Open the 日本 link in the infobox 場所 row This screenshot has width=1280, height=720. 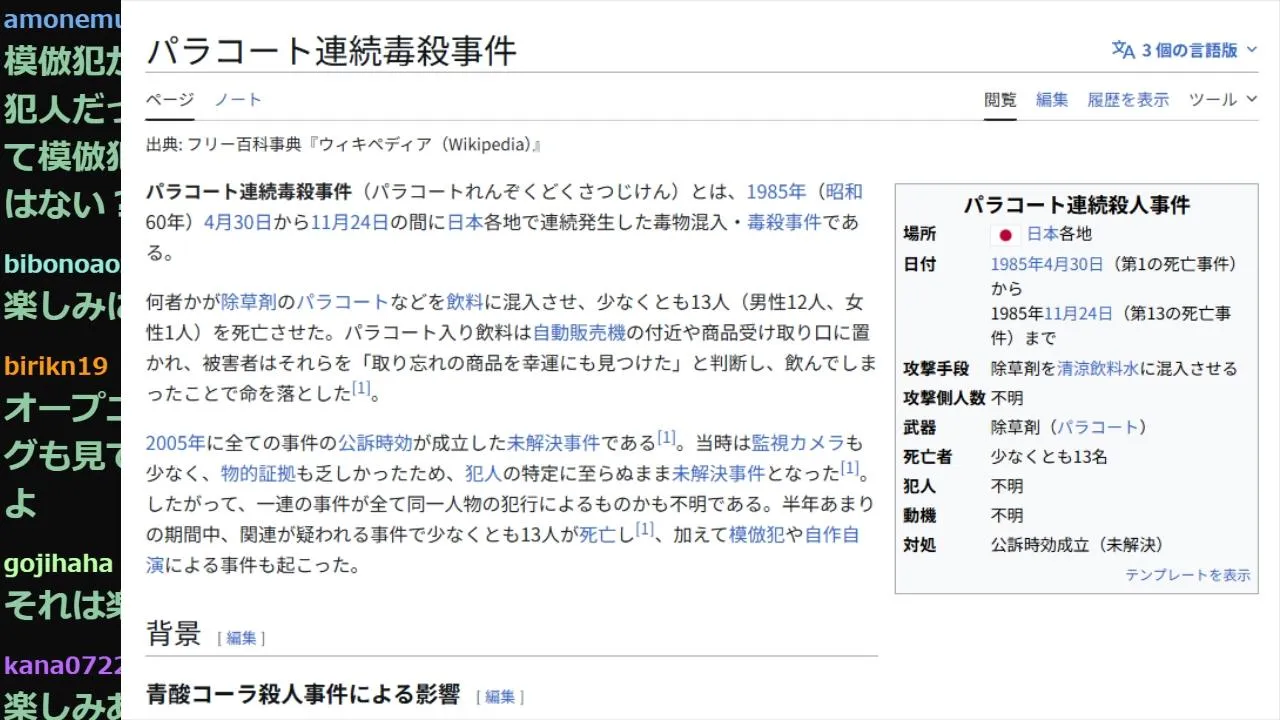click(x=1042, y=234)
